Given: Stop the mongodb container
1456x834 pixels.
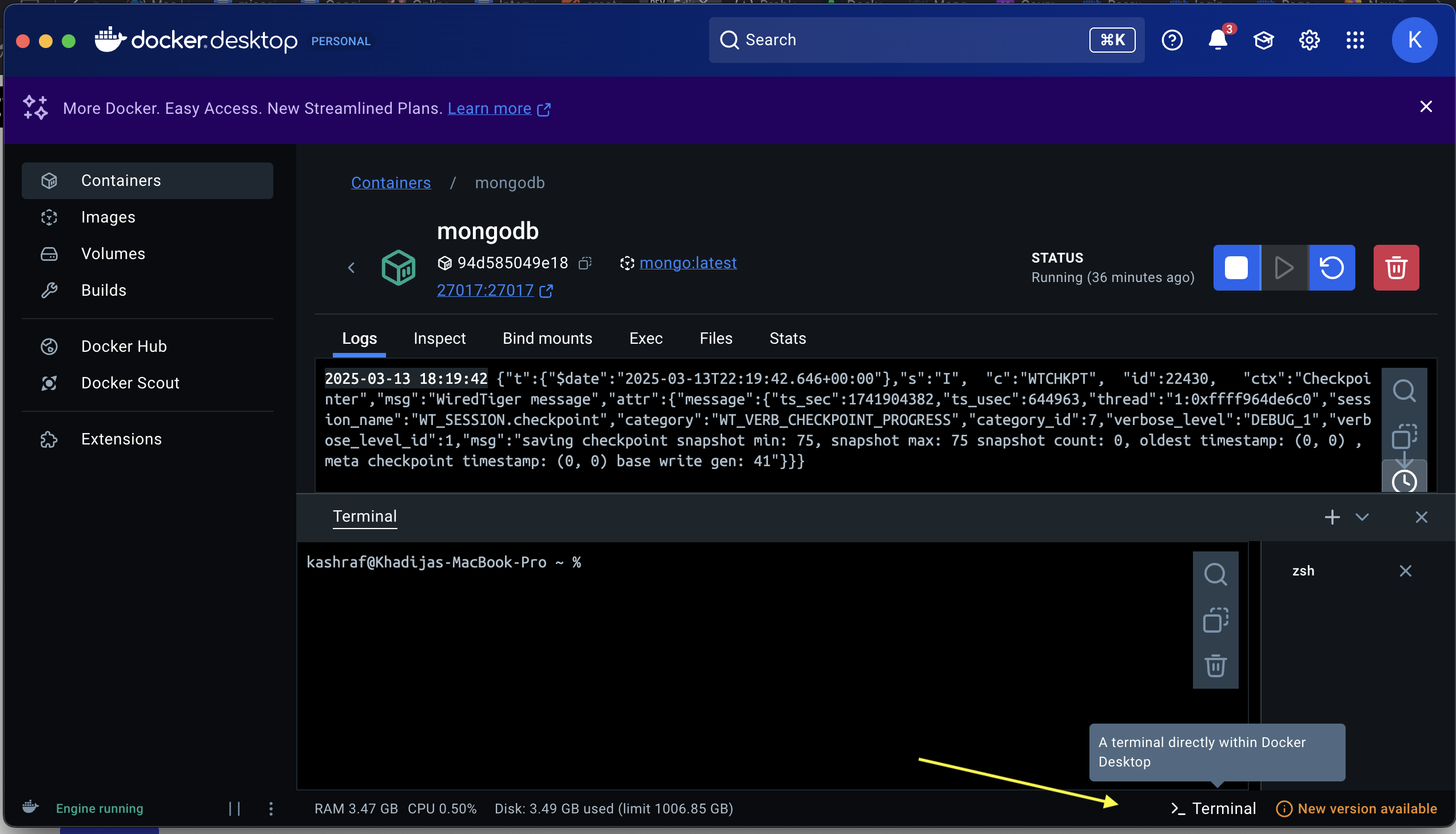Looking at the screenshot, I should [1237, 268].
